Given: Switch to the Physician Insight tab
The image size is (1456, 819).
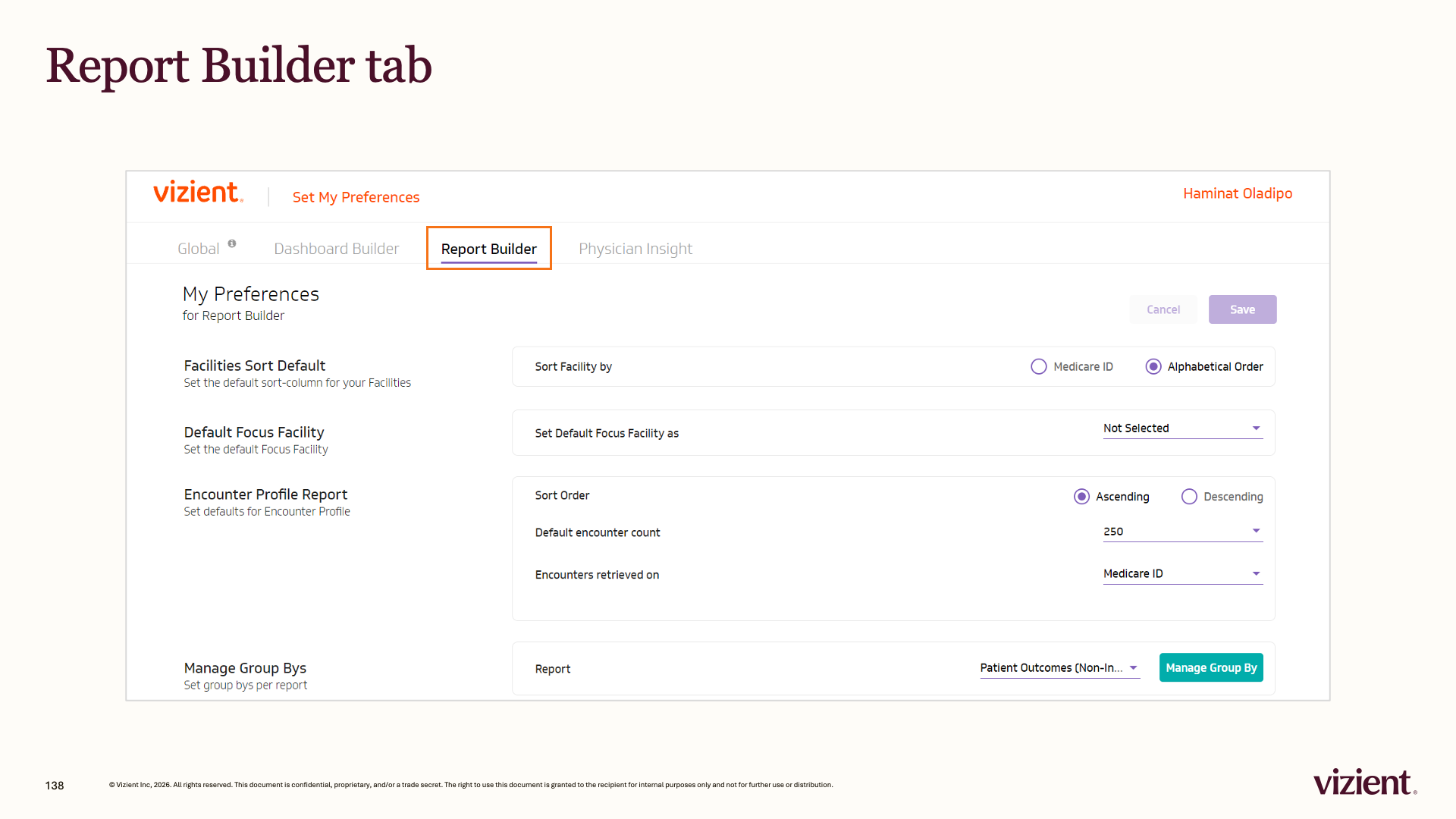Looking at the screenshot, I should 635,249.
